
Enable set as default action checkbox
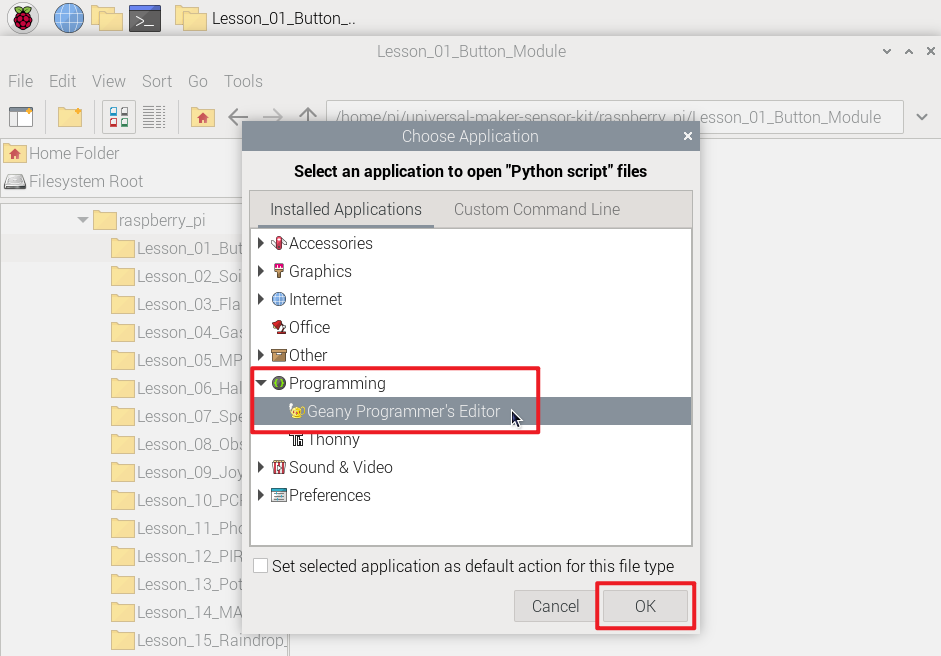click(x=260, y=566)
